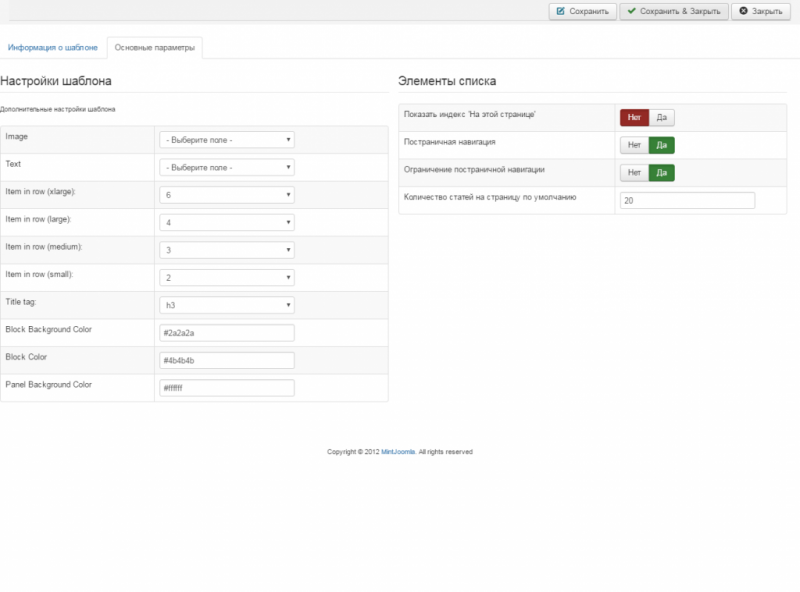Click the Сохранить save button
800x592 pixels.
point(582,11)
